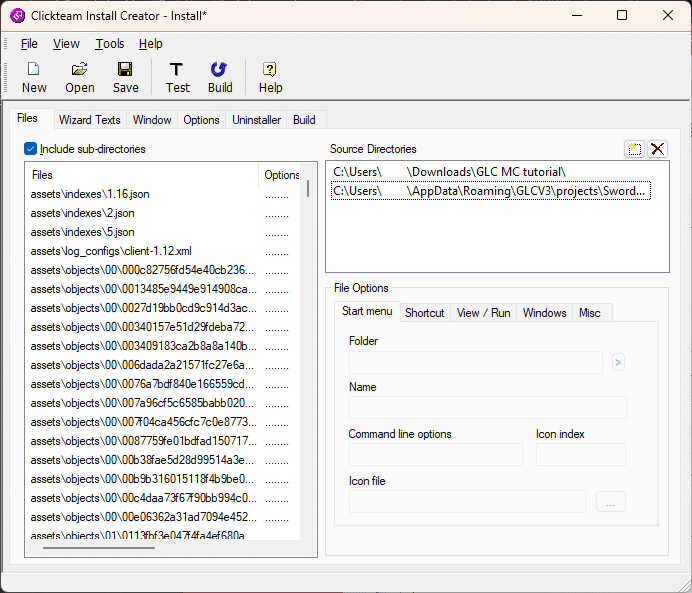Click the Command line options field

coord(436,455)
